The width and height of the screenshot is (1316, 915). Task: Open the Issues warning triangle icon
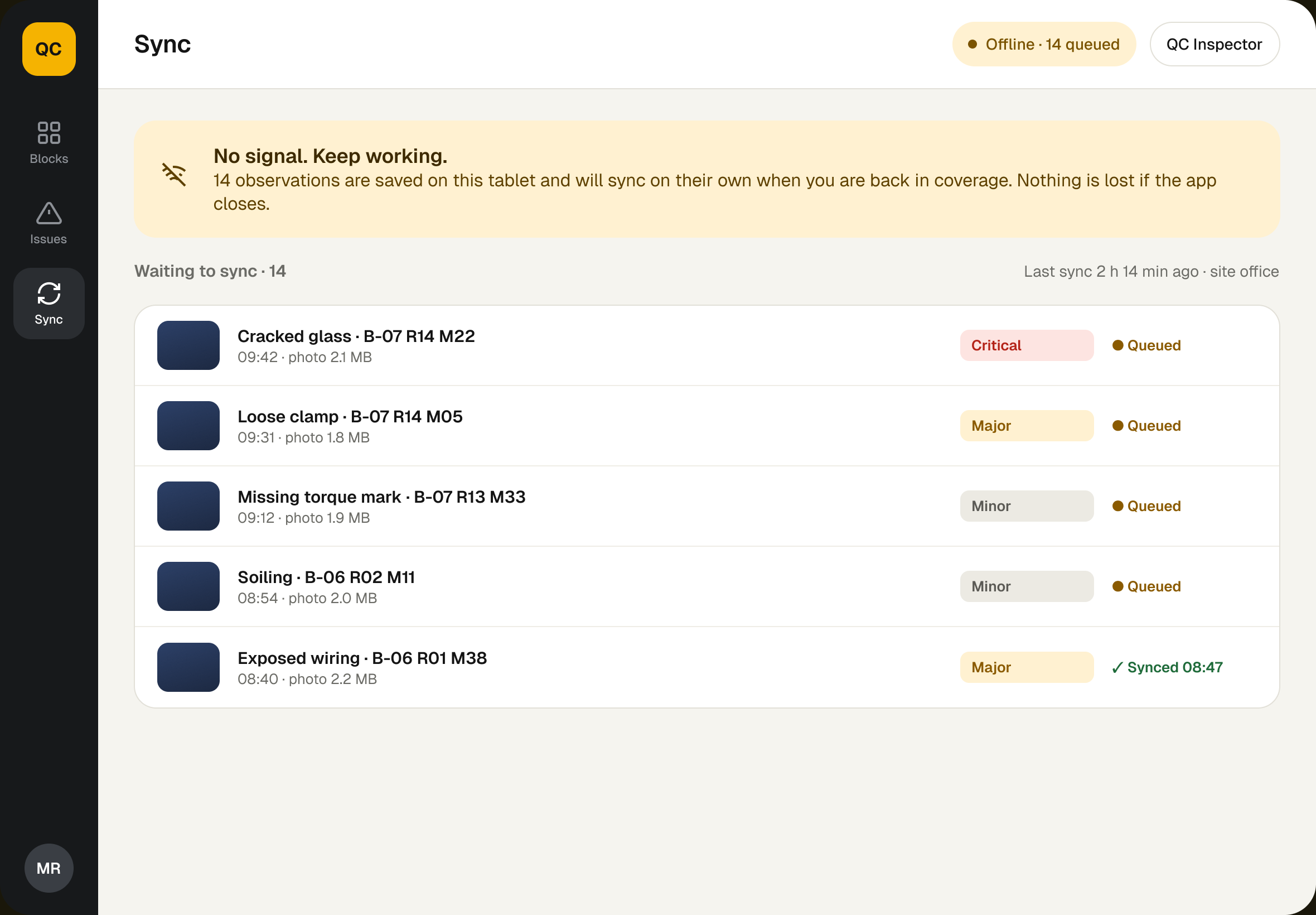(49, 213)
